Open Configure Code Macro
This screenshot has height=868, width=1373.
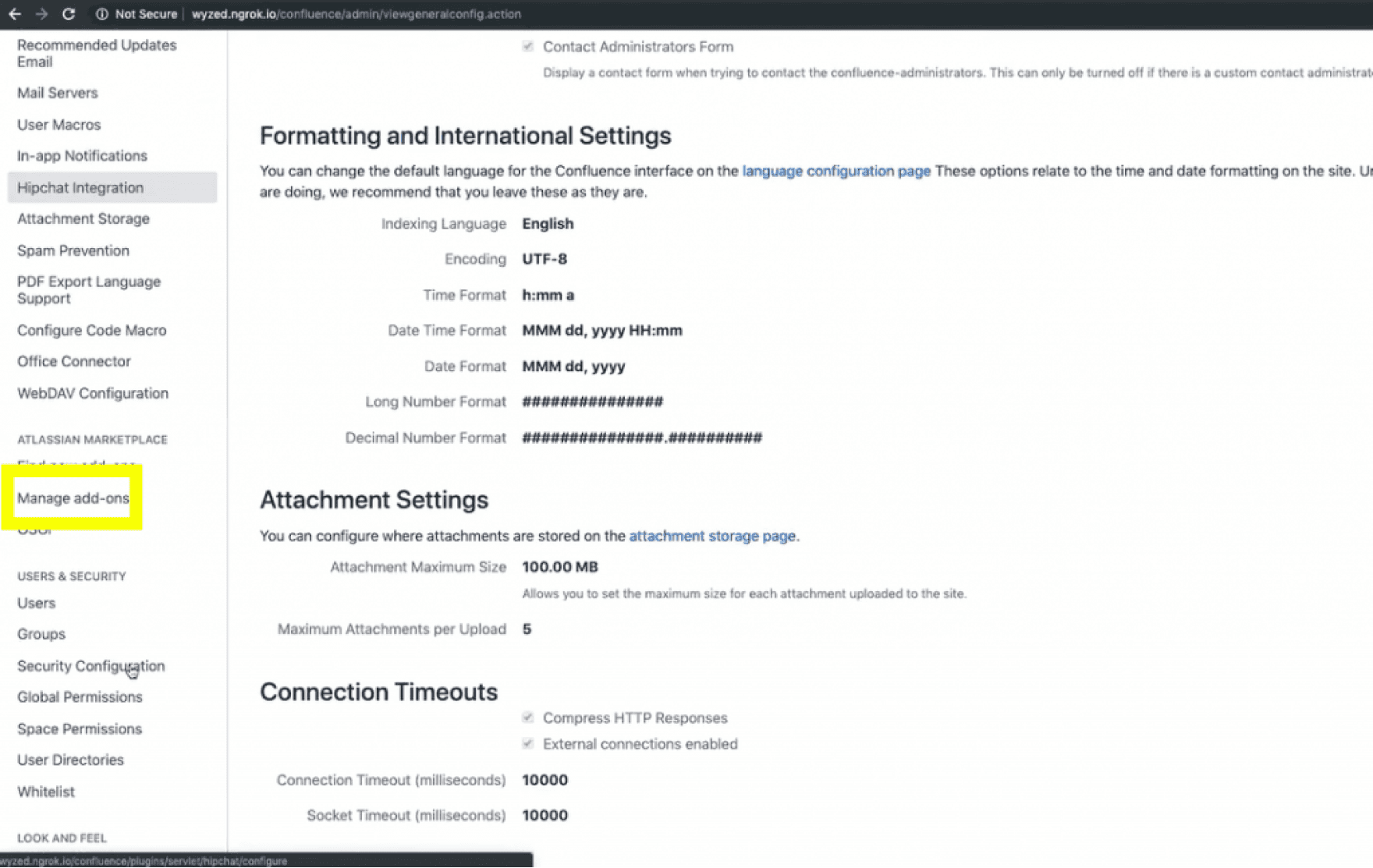[92, 331]
